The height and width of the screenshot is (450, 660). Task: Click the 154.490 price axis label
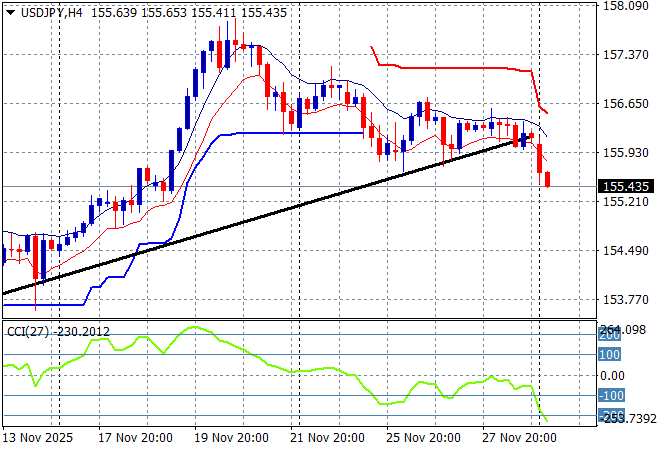click(626, 250)
